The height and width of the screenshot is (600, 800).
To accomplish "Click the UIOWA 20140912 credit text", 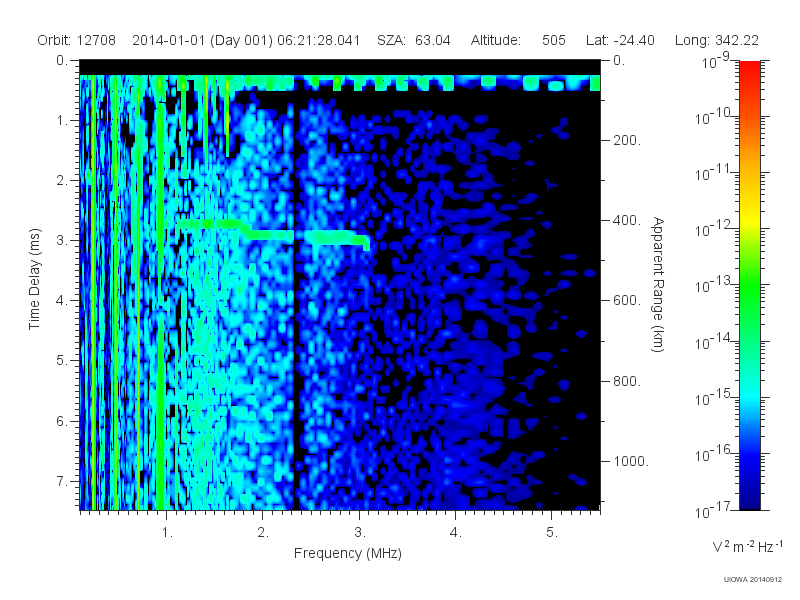I will 753,580.
